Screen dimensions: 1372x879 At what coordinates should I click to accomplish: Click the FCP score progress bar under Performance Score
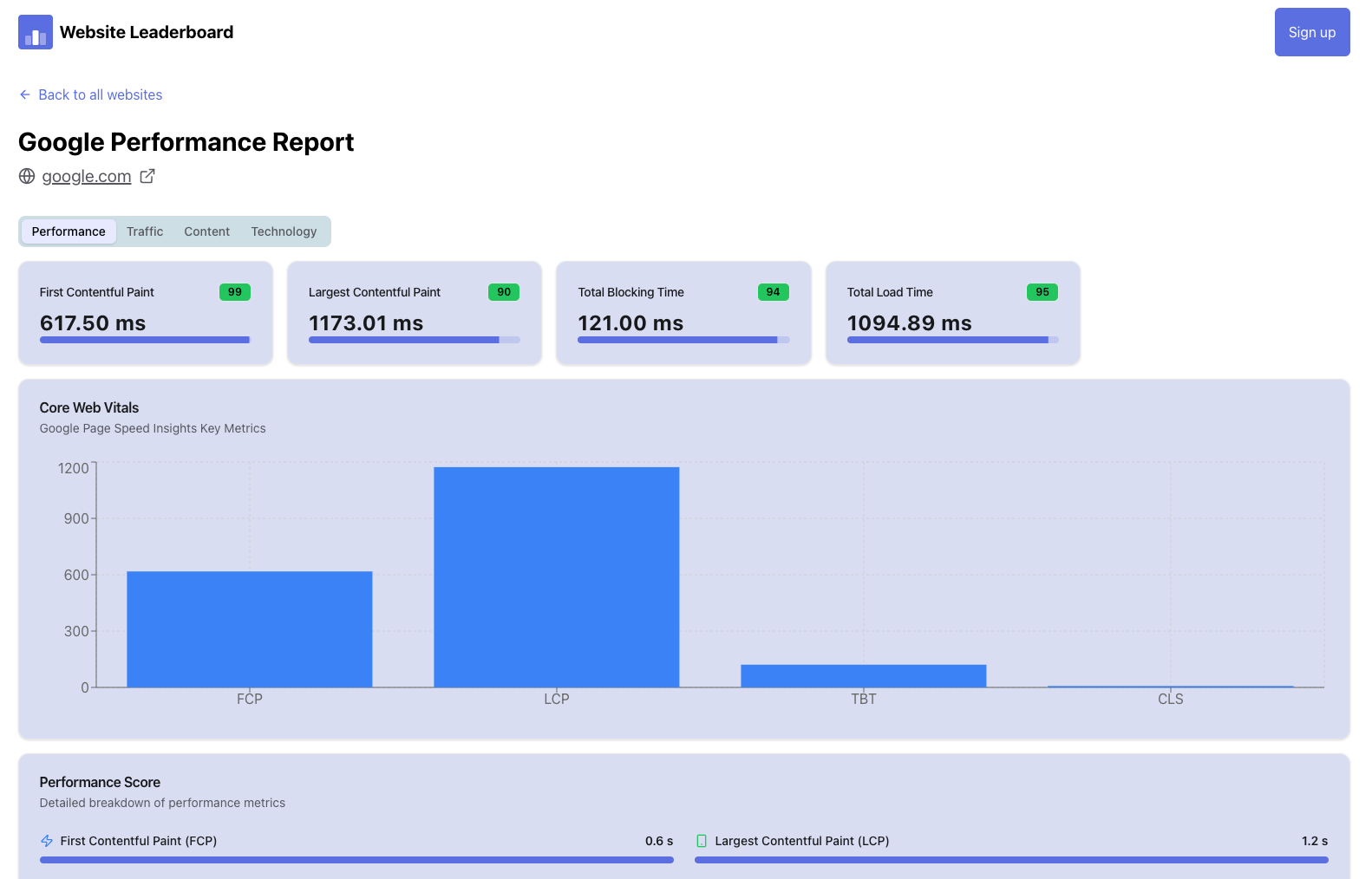(356, 860)
